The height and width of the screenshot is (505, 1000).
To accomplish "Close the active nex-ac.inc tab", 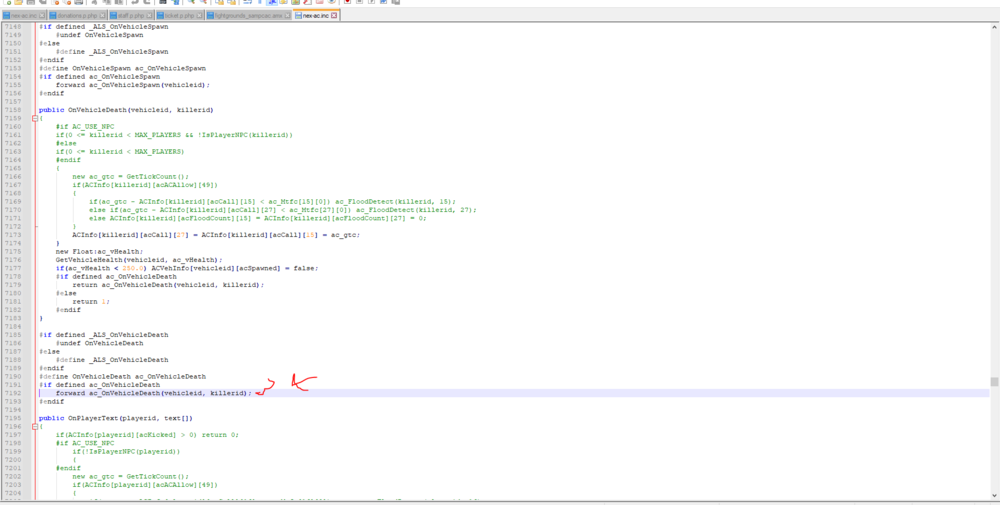I will click(x=334, y=15).
